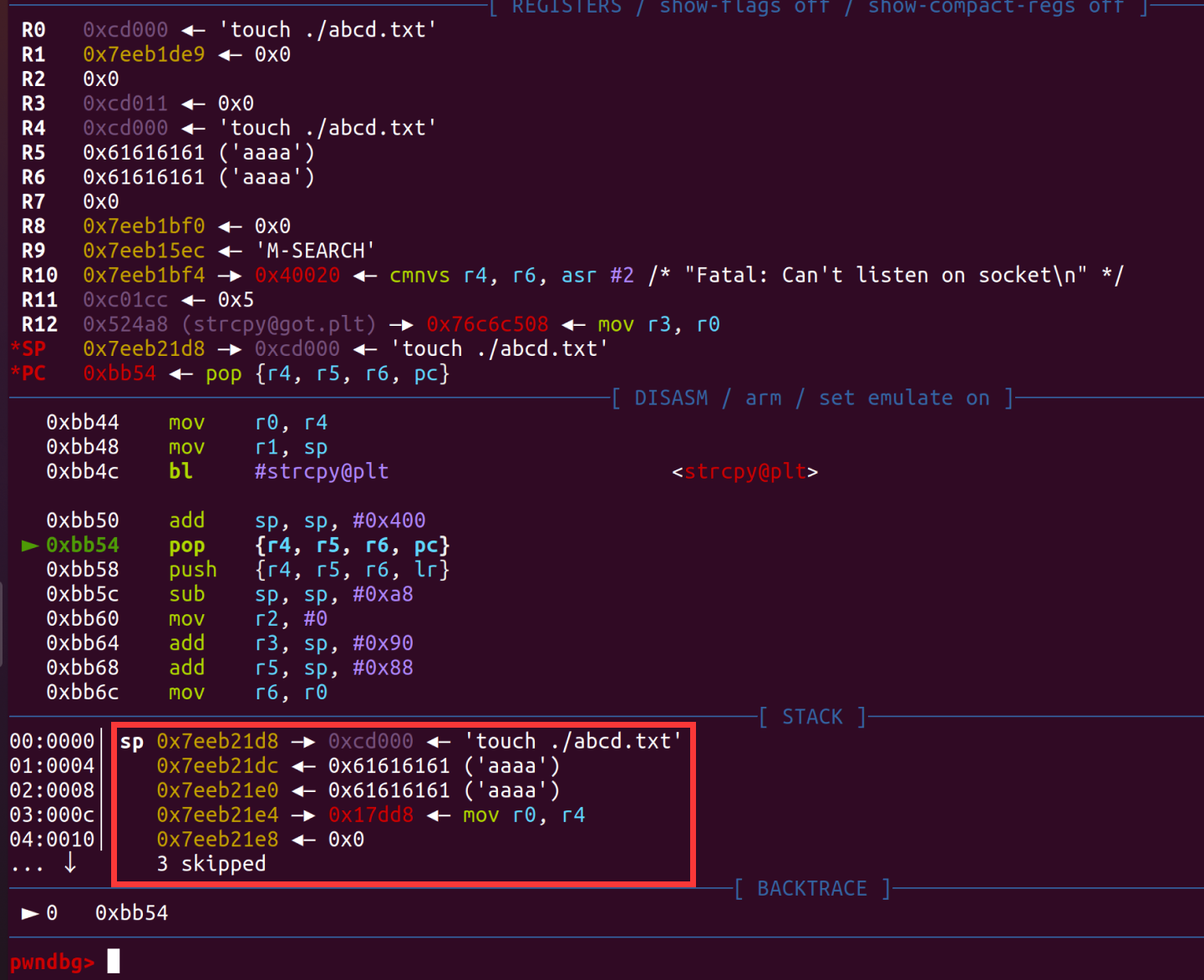Select R4 value 0xcd000
The height and width of the screenshot is (980, 1204).
[125, 128]
